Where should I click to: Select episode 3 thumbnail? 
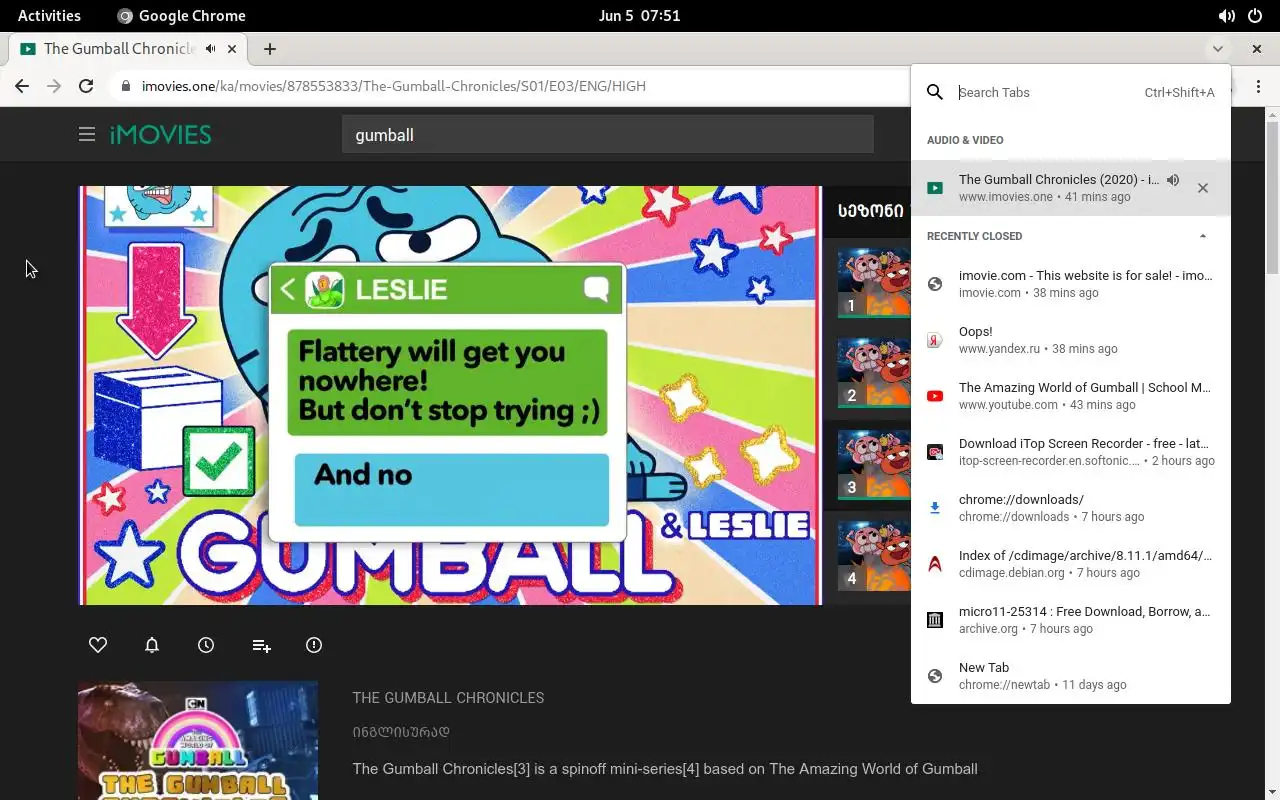point(874,465)
